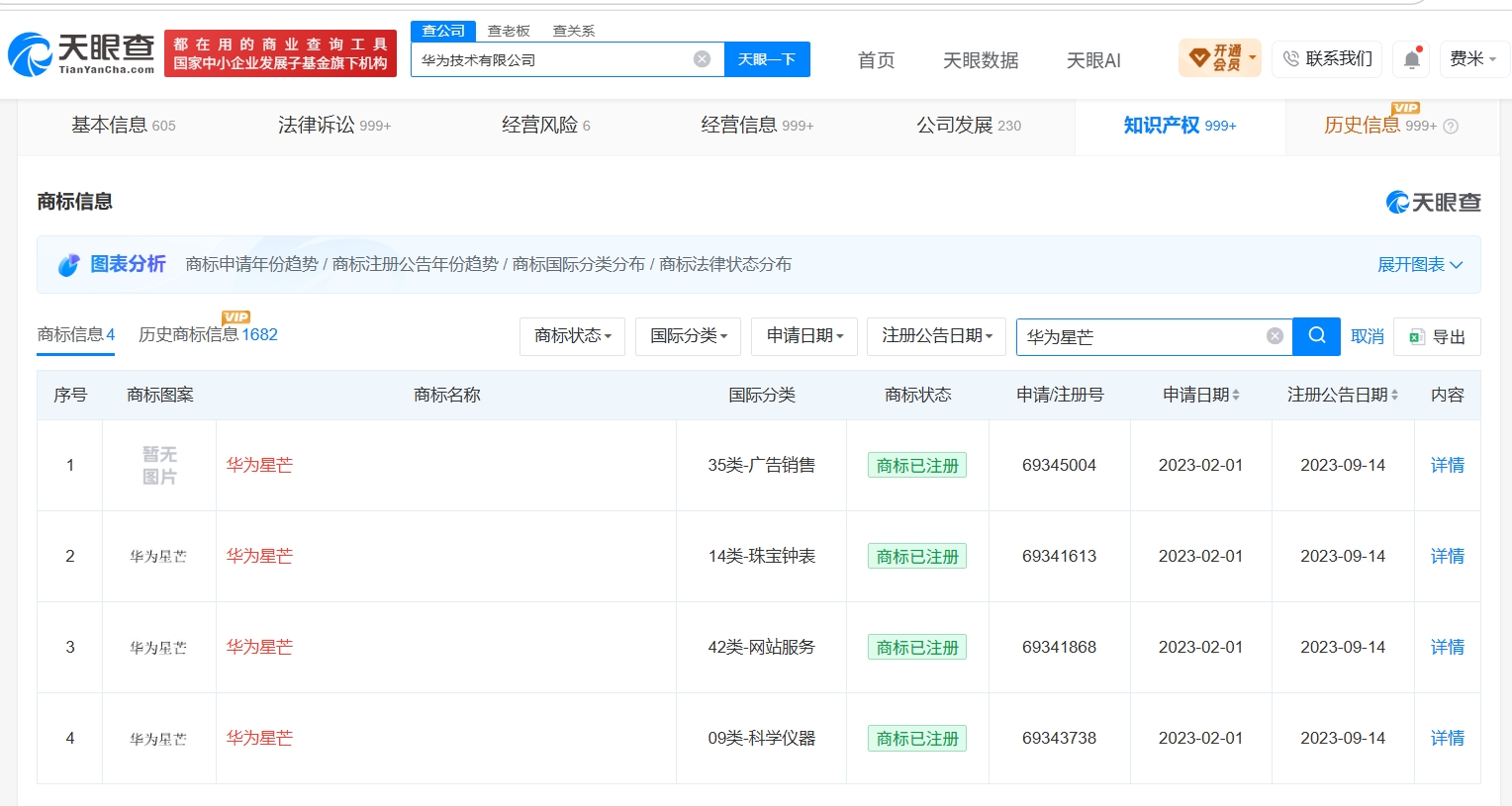Select the 查公司 search tab
The width and height of the screenshot is (1512, 806).
coord(443,31)
